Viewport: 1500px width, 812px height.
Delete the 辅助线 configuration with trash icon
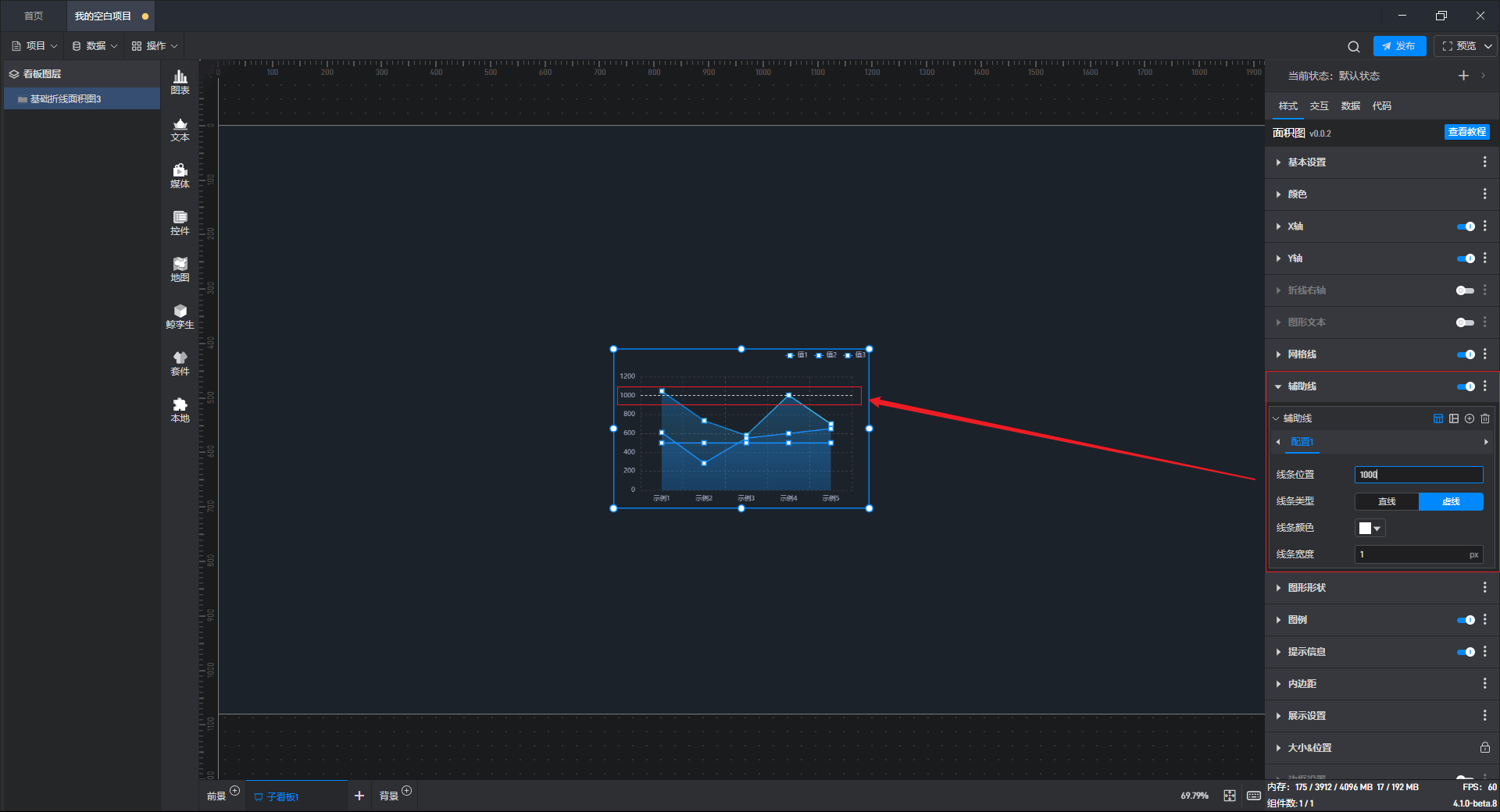1485,418
